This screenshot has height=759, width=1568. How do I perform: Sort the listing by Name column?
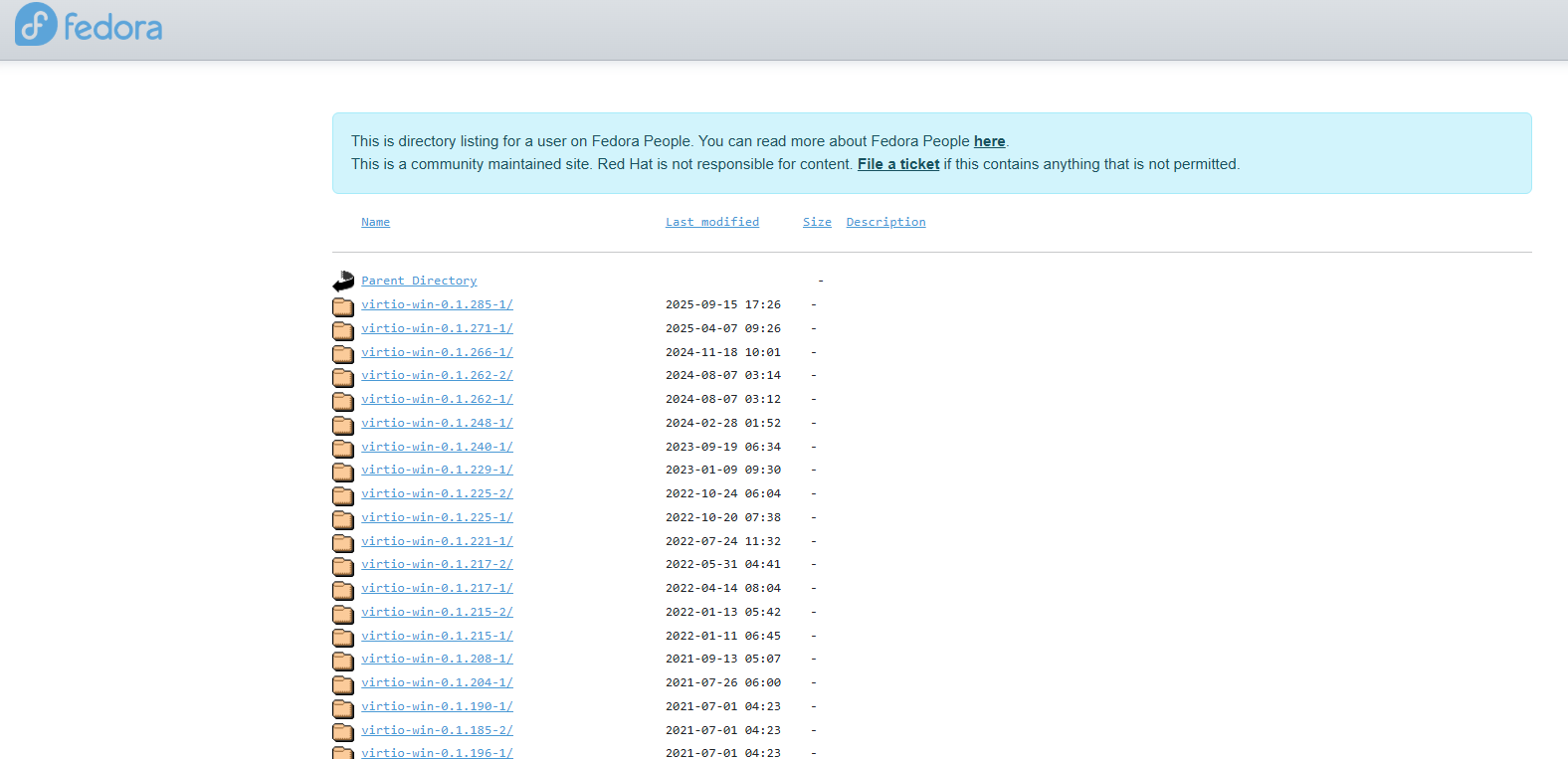(x=375, y=222)
